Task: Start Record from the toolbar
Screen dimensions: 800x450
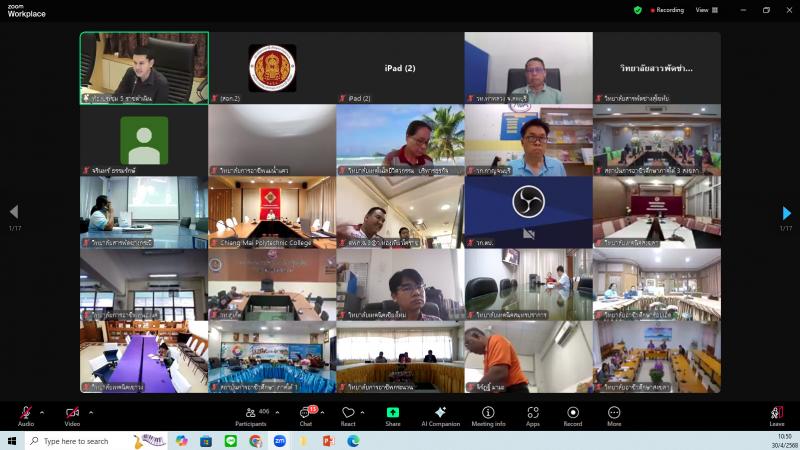Action: pos(573,416)
